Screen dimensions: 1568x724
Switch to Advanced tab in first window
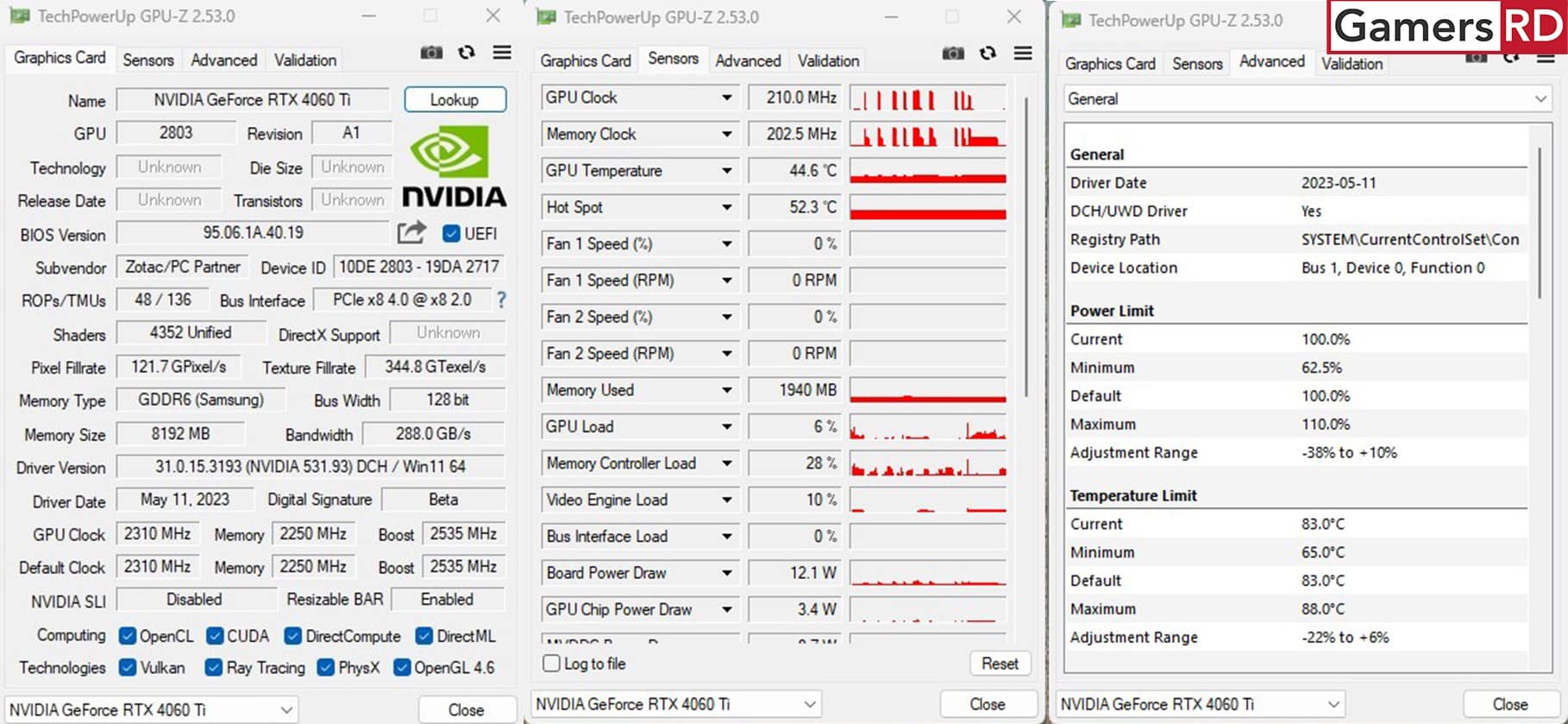(224, 60)
